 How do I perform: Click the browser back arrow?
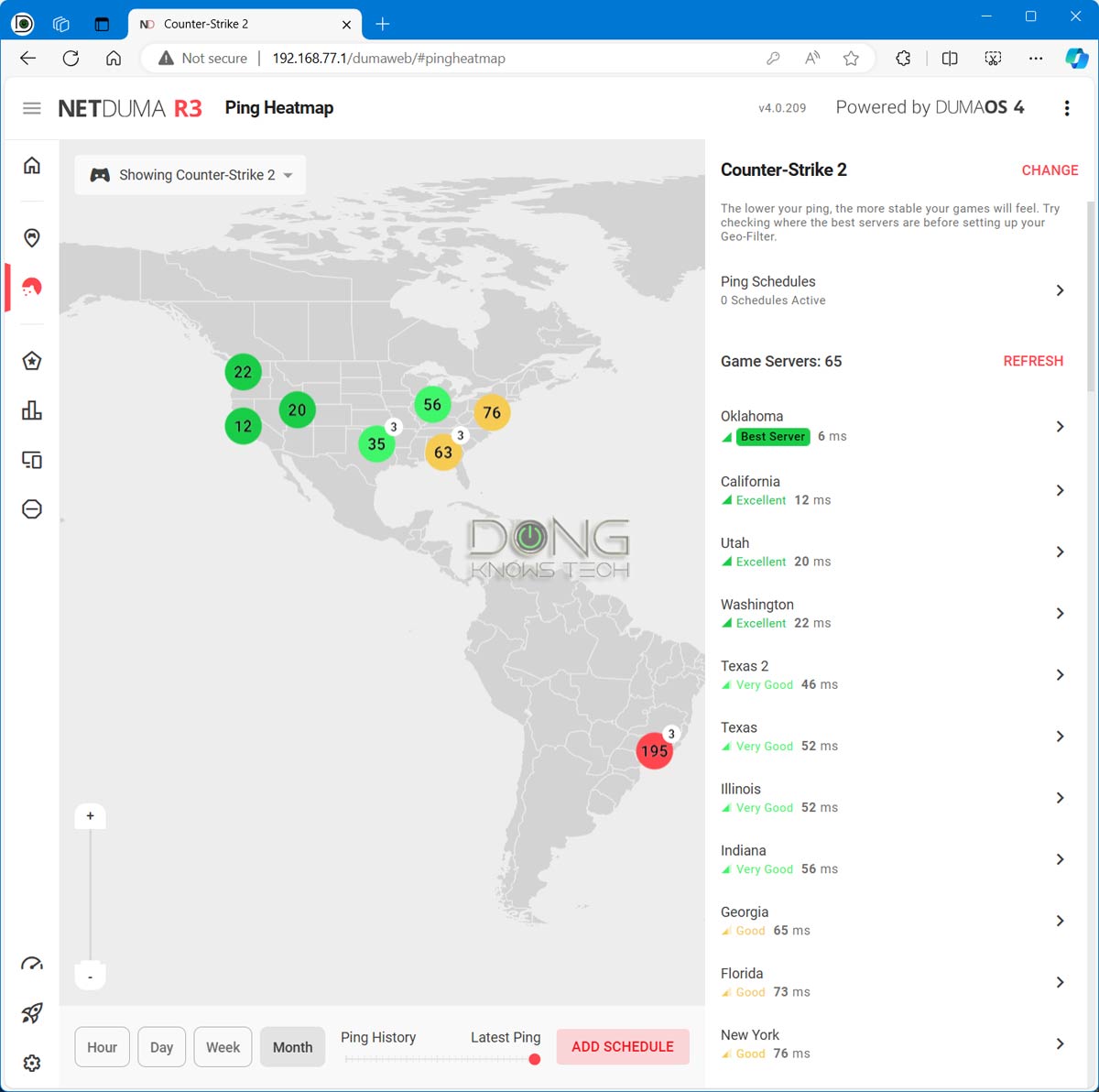tap(28, 58)
